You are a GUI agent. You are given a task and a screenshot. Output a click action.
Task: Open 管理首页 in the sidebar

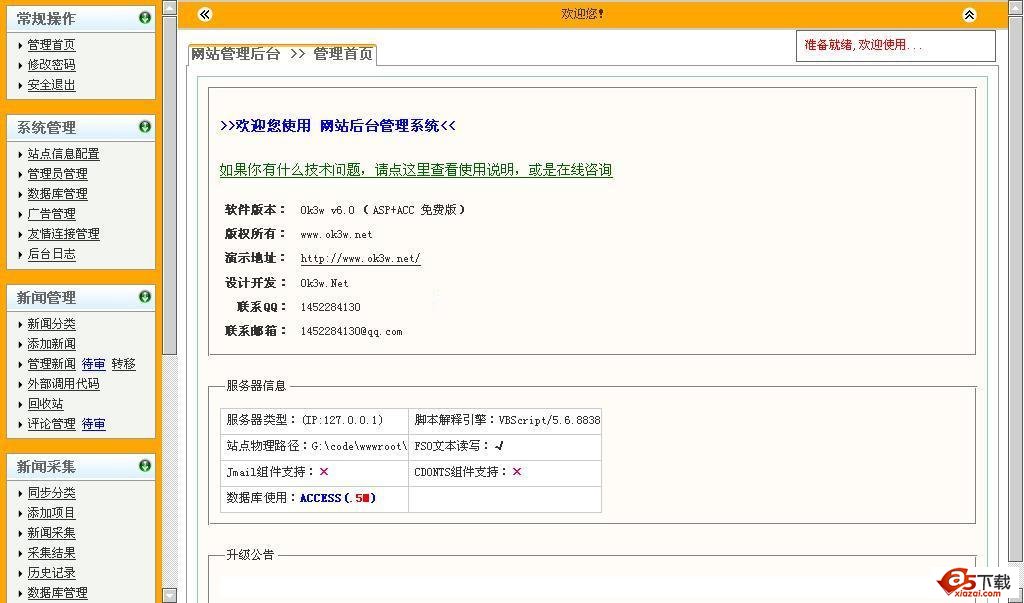tap(51, 45)
